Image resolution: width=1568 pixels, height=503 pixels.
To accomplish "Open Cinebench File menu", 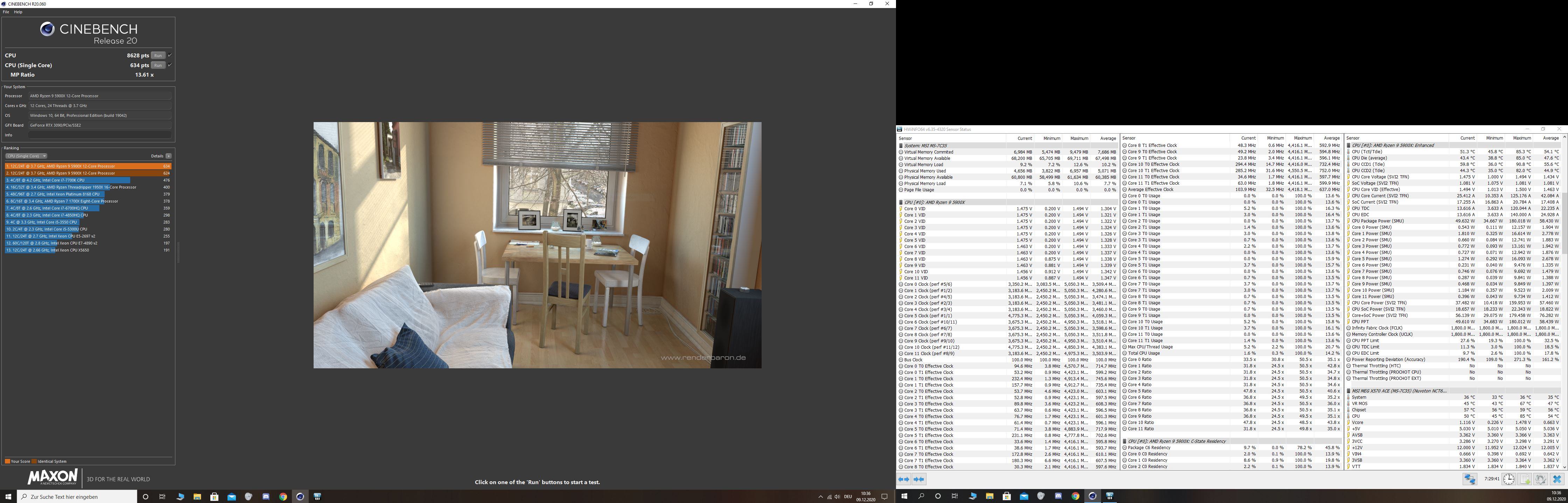I will pos(6,12).
